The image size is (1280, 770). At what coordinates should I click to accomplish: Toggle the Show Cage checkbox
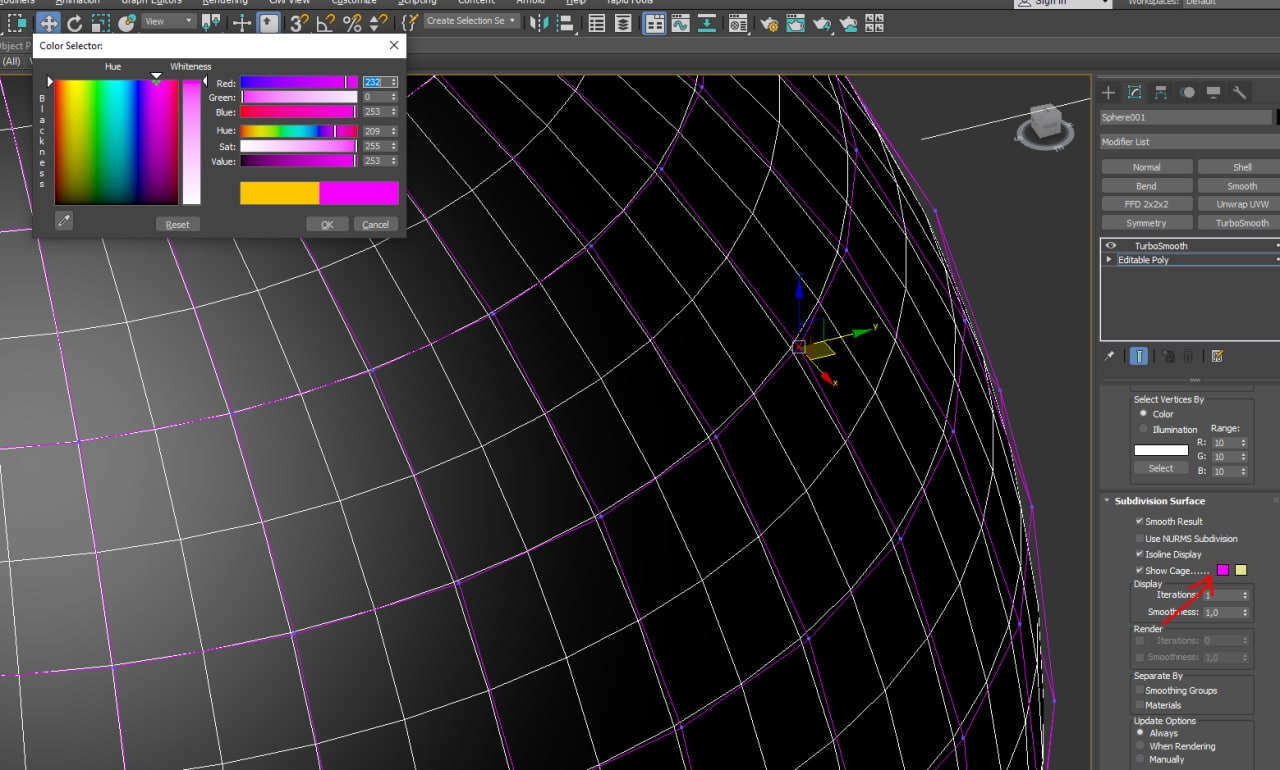1139,570
